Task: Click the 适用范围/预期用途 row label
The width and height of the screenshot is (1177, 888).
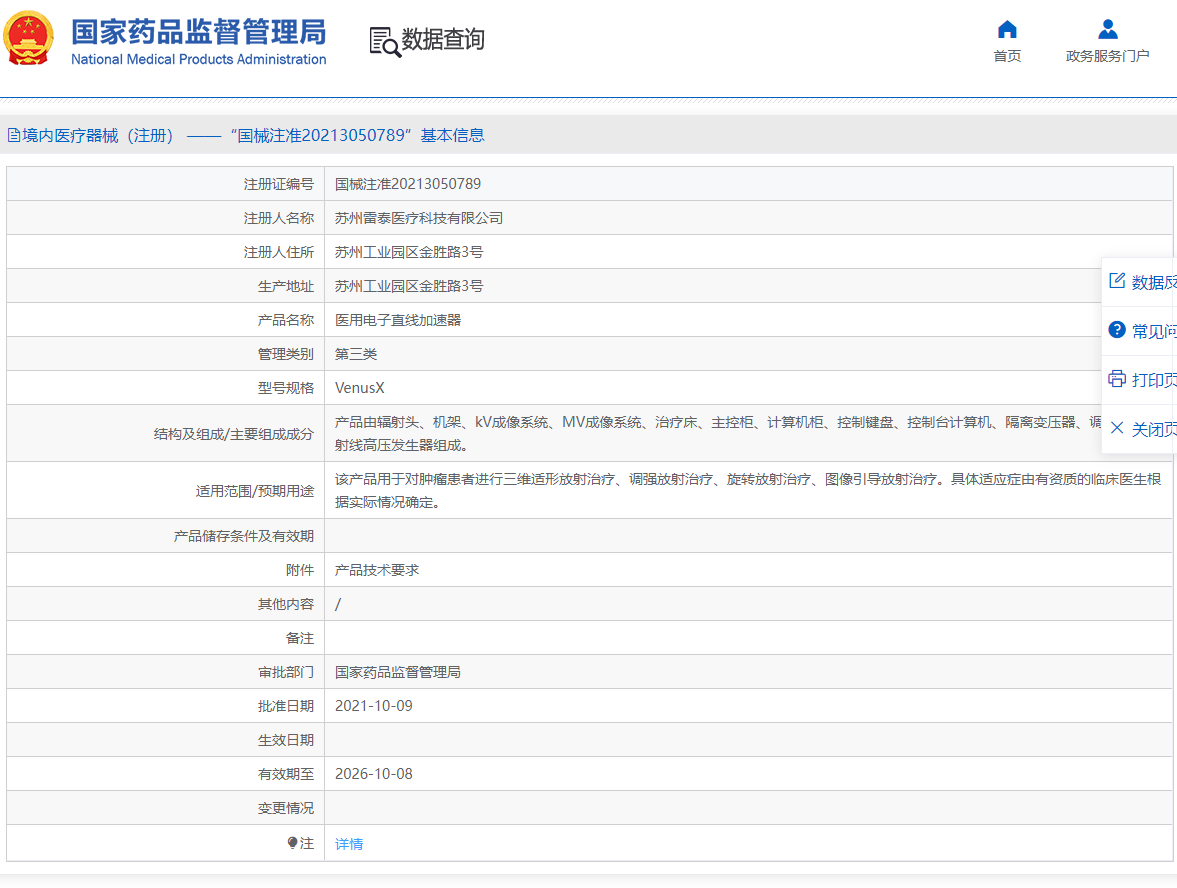Action: pos(254,491)
